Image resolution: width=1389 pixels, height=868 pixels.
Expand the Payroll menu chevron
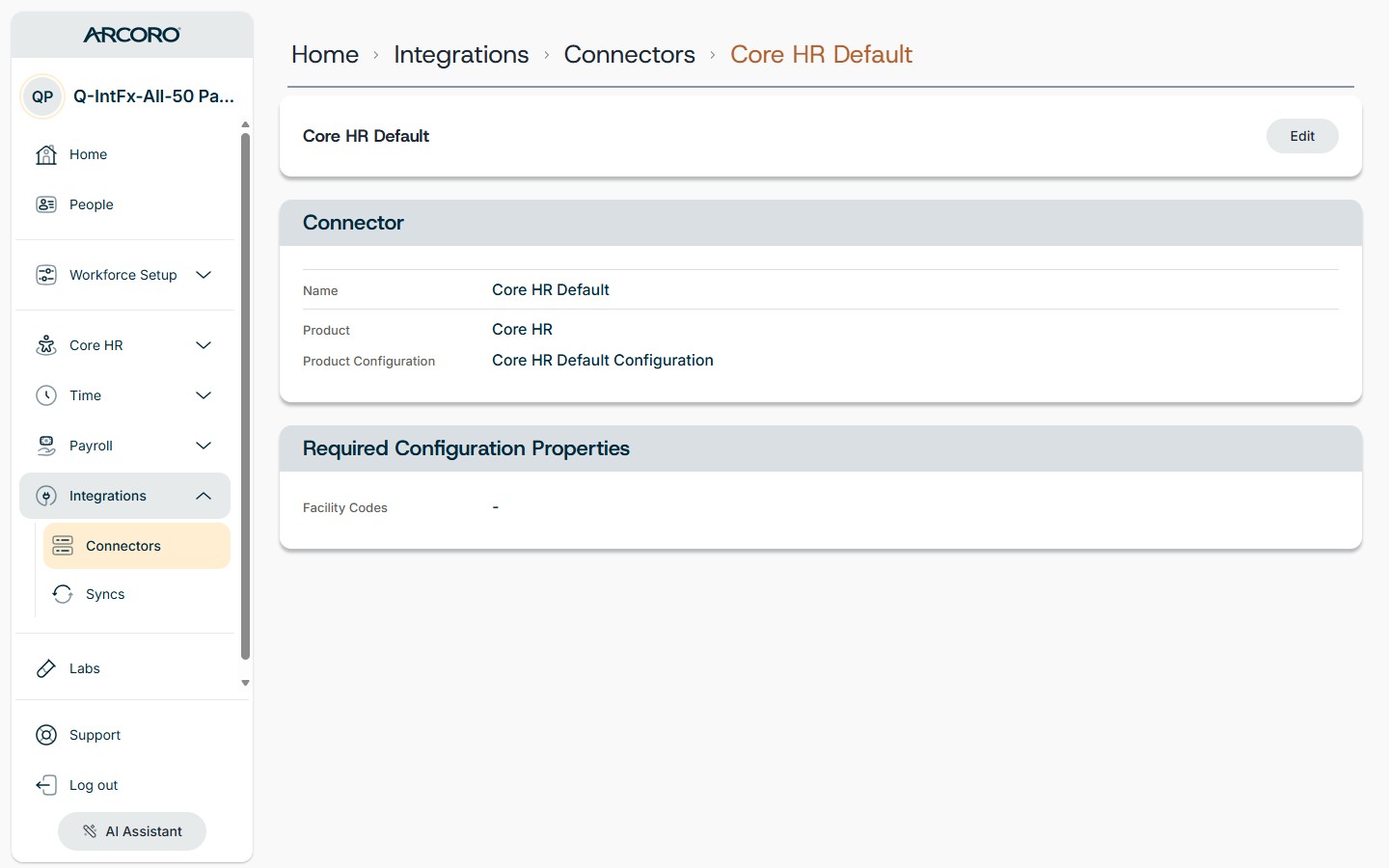tap(204, 446)
